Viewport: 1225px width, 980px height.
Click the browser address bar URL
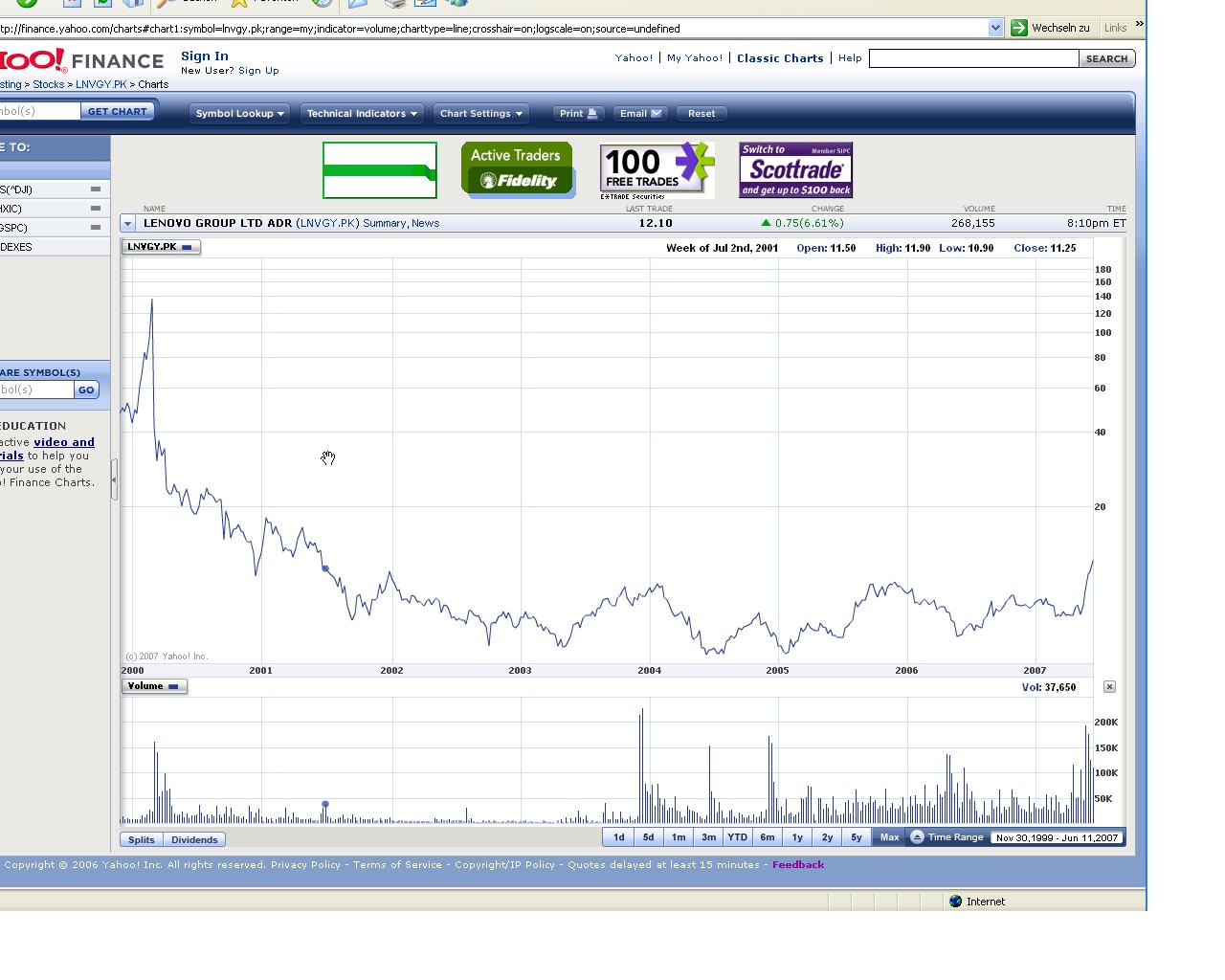click(x=340, y=29)
